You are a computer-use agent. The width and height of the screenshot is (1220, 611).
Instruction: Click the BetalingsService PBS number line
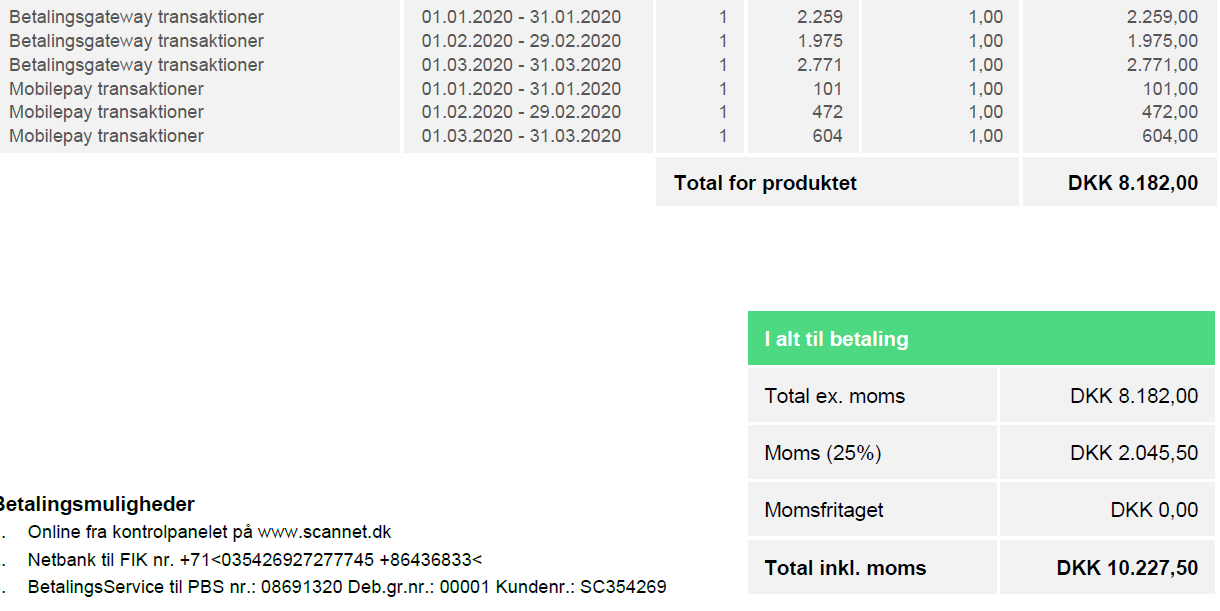coord(347,587)
